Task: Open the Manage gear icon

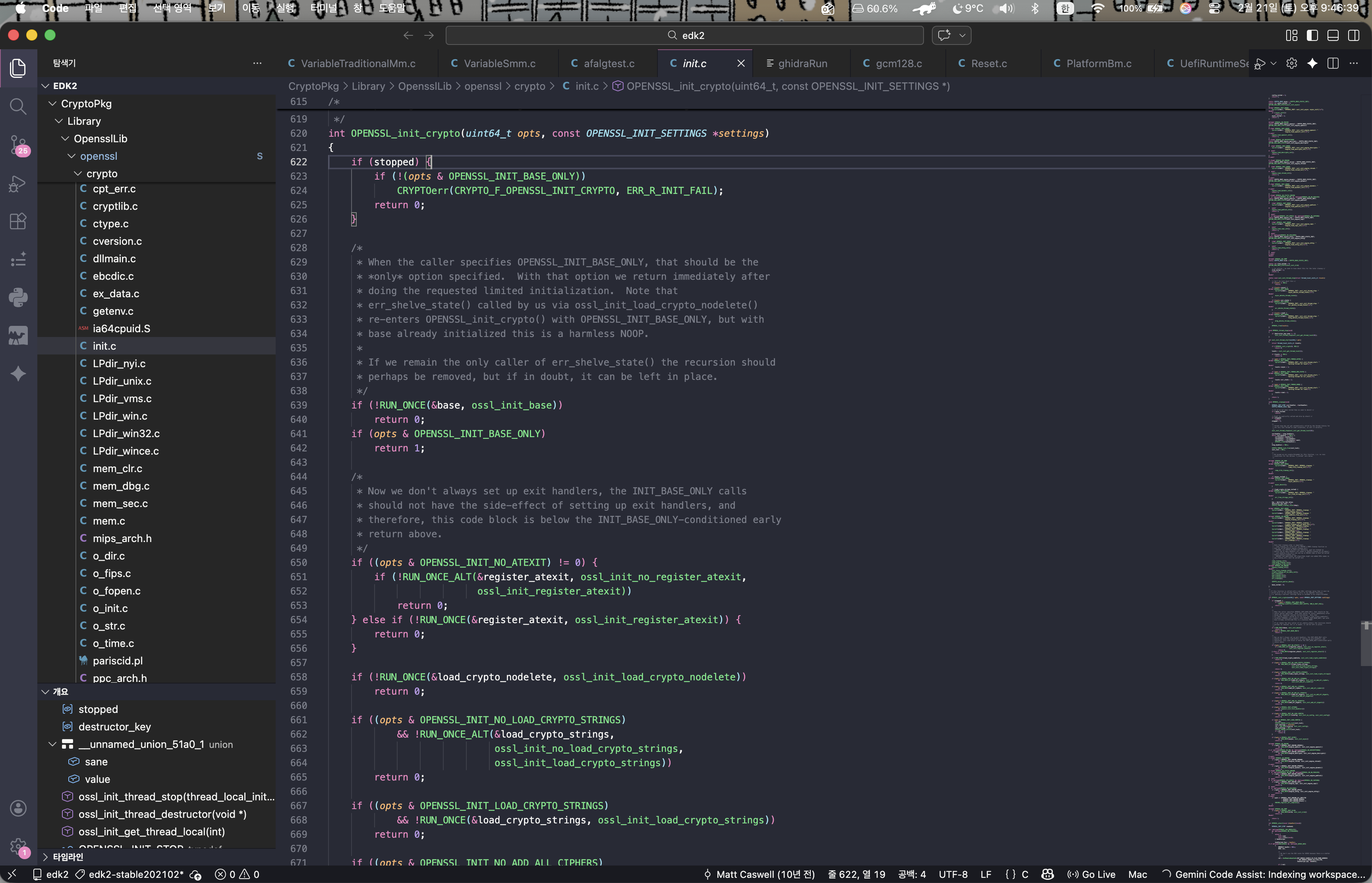Action: click(18, 846)
